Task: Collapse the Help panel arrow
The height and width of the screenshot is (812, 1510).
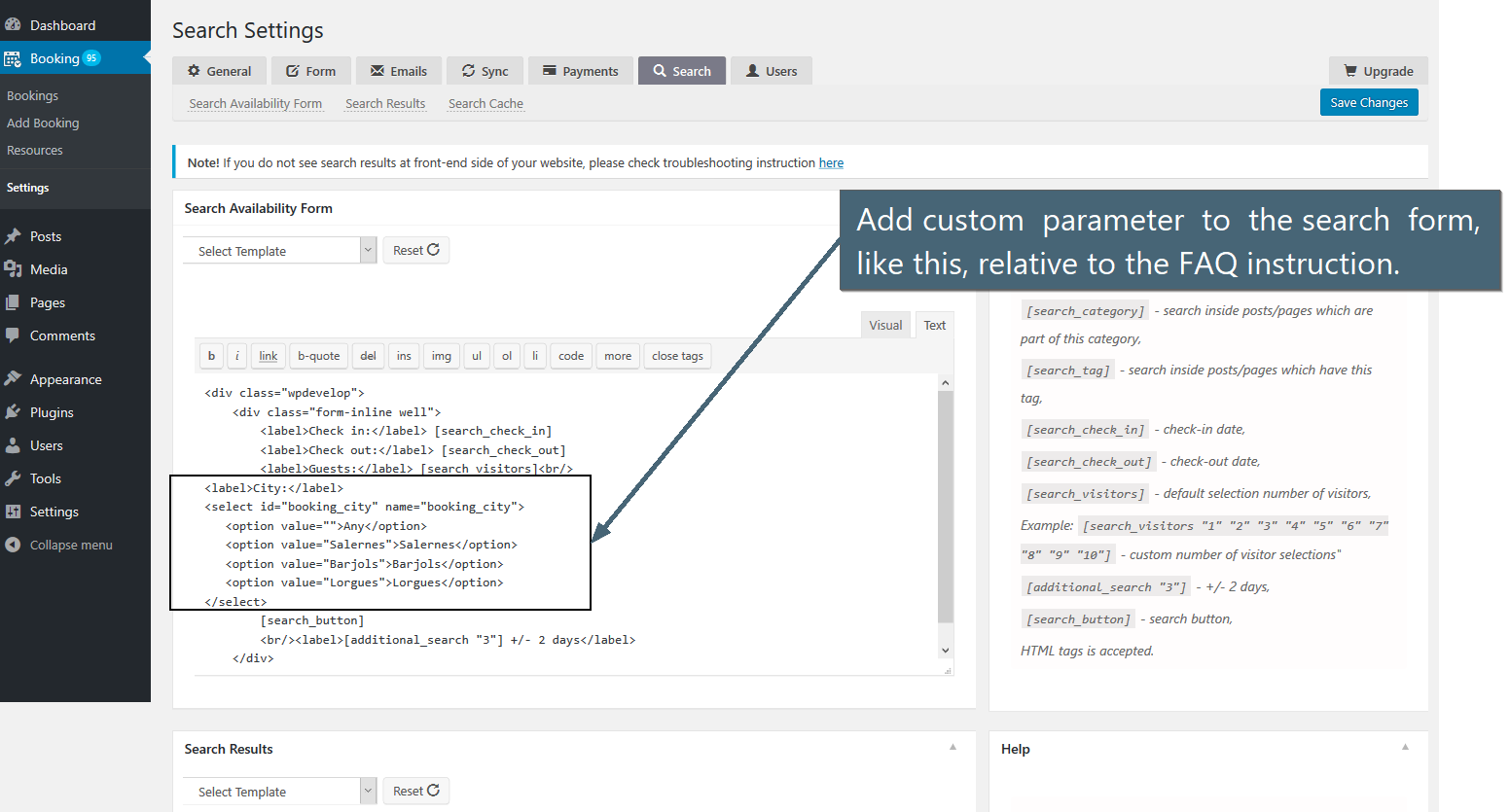Action: (1405, 747)
